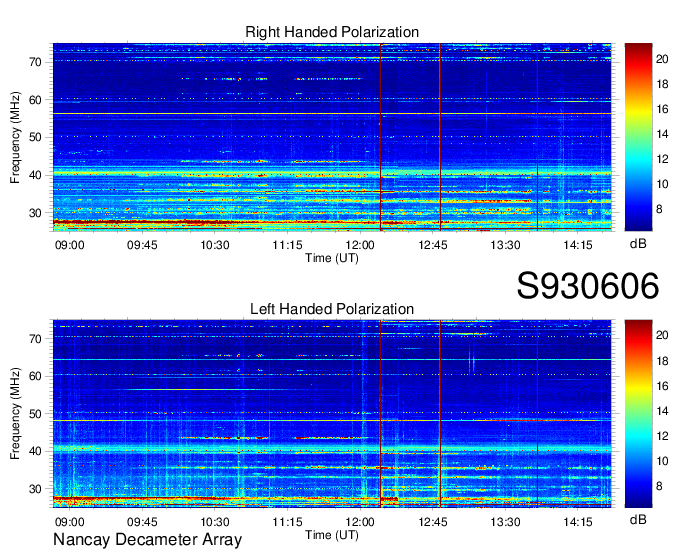Click the 10:30 tick of Right Handed plot
Screen dimensions: 680x552
[x=215, y=245]
